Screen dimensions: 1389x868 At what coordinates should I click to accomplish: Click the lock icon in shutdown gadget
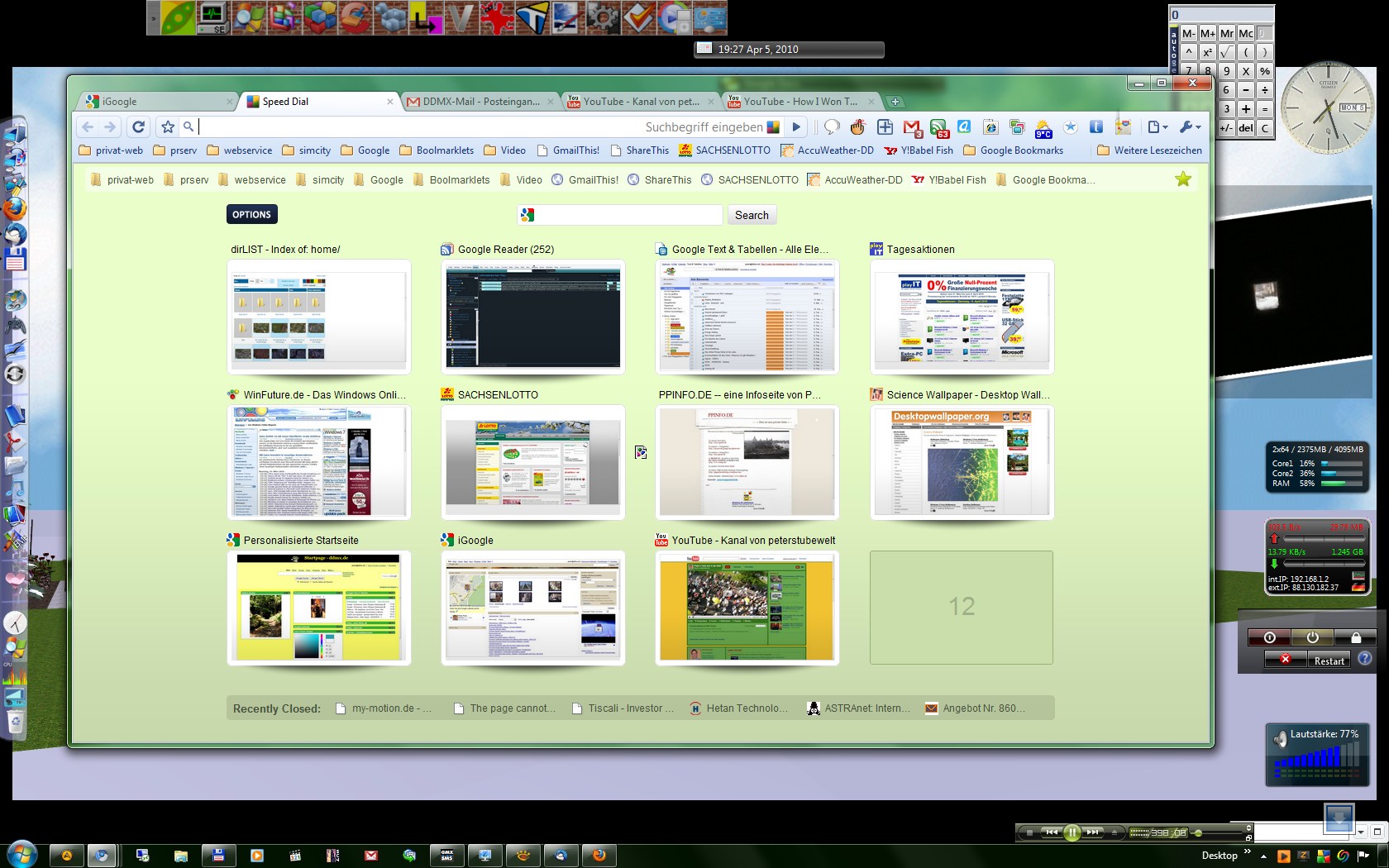(1355, 637)
